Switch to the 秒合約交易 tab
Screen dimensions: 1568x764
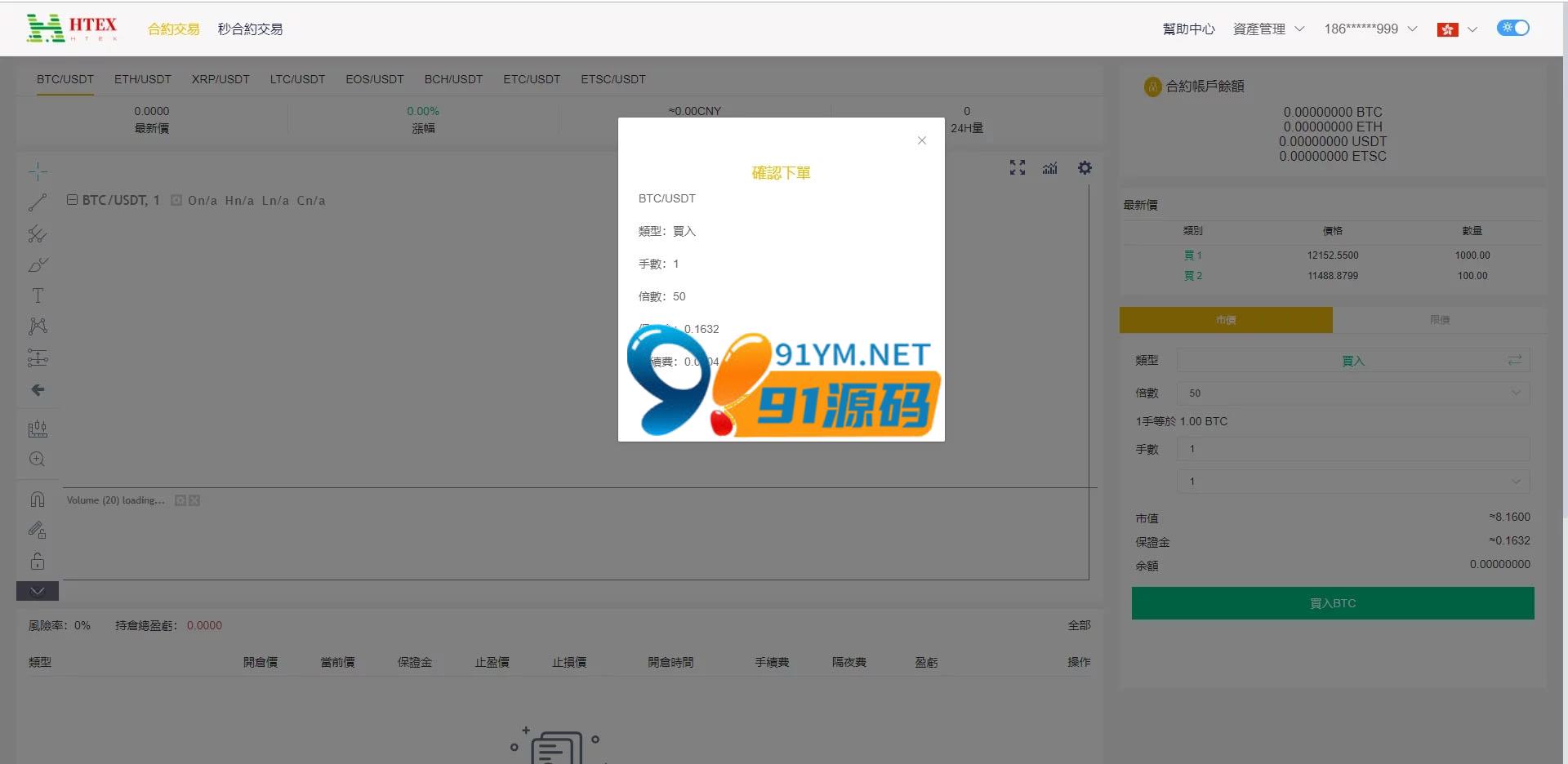click(250, 29)
